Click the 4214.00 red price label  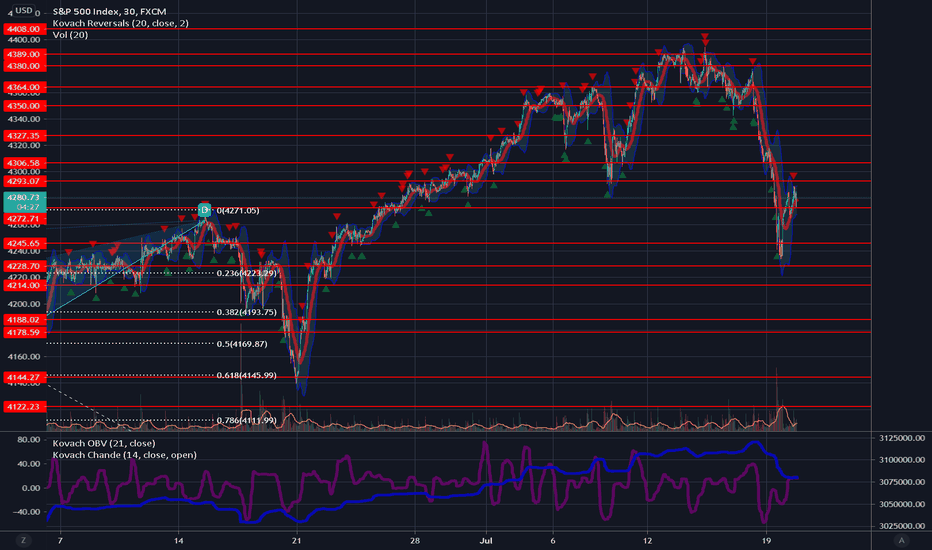coord(24,285)
